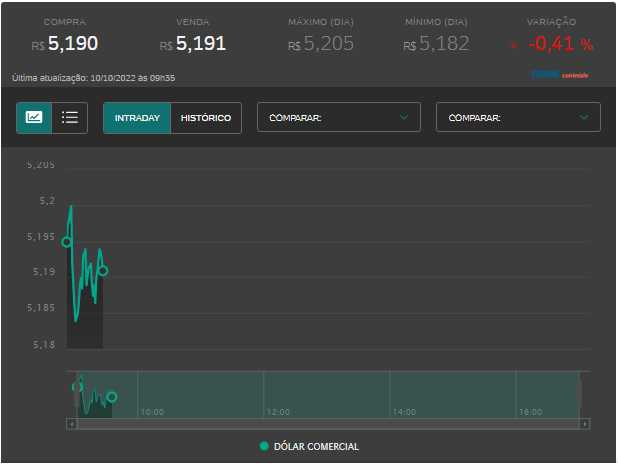Open the first Comparar dropdown

[x=339, y=117]
